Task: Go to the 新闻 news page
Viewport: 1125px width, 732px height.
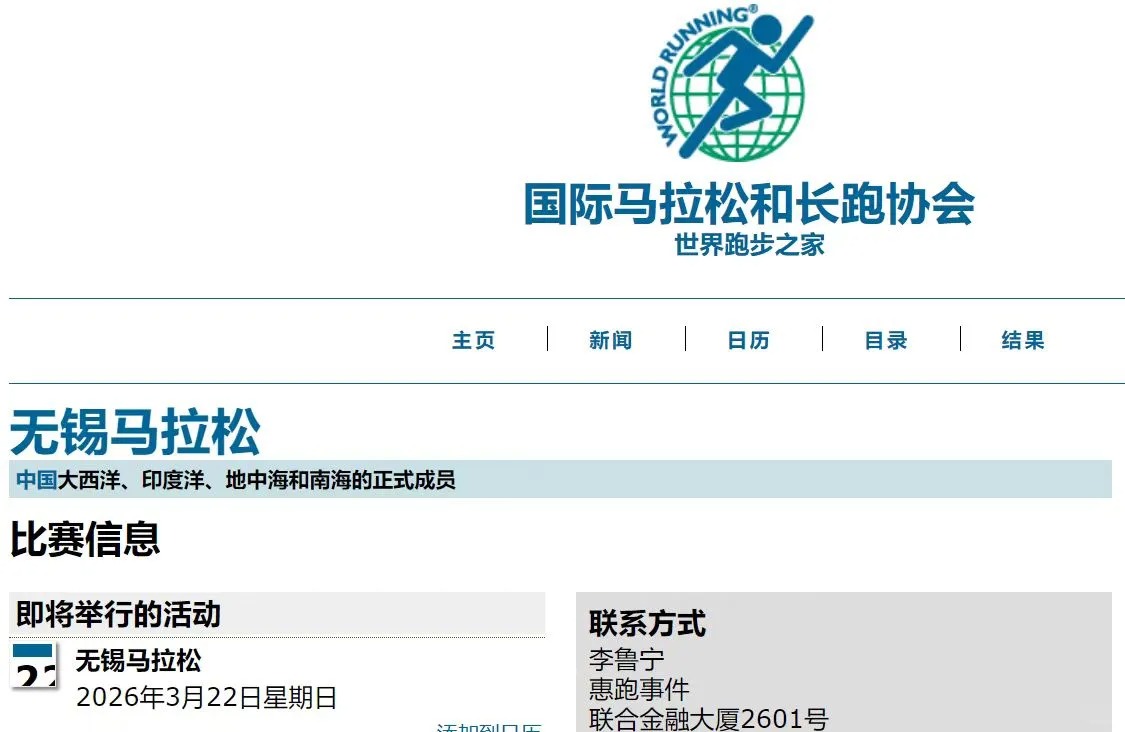Action: point(610,340)
